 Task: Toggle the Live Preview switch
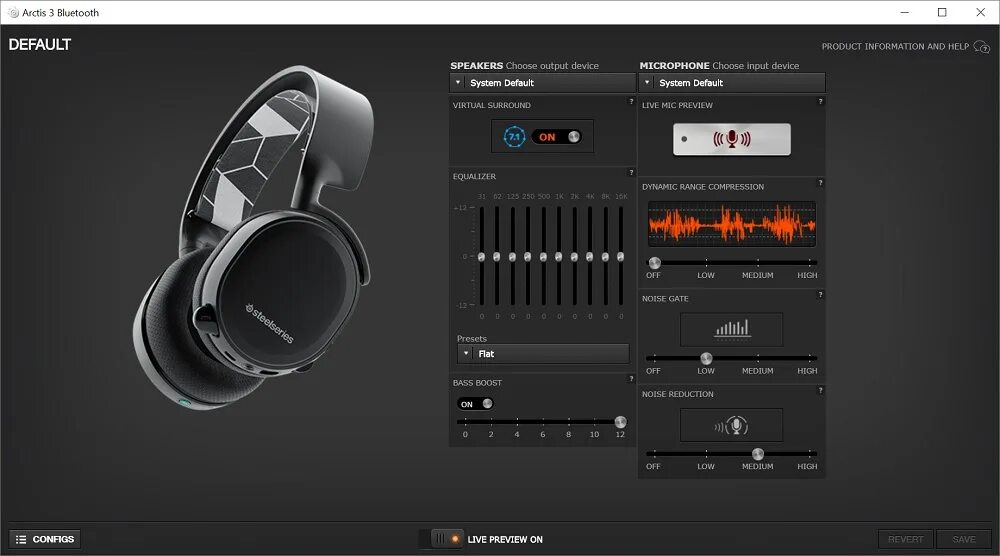tap(441, 539)
